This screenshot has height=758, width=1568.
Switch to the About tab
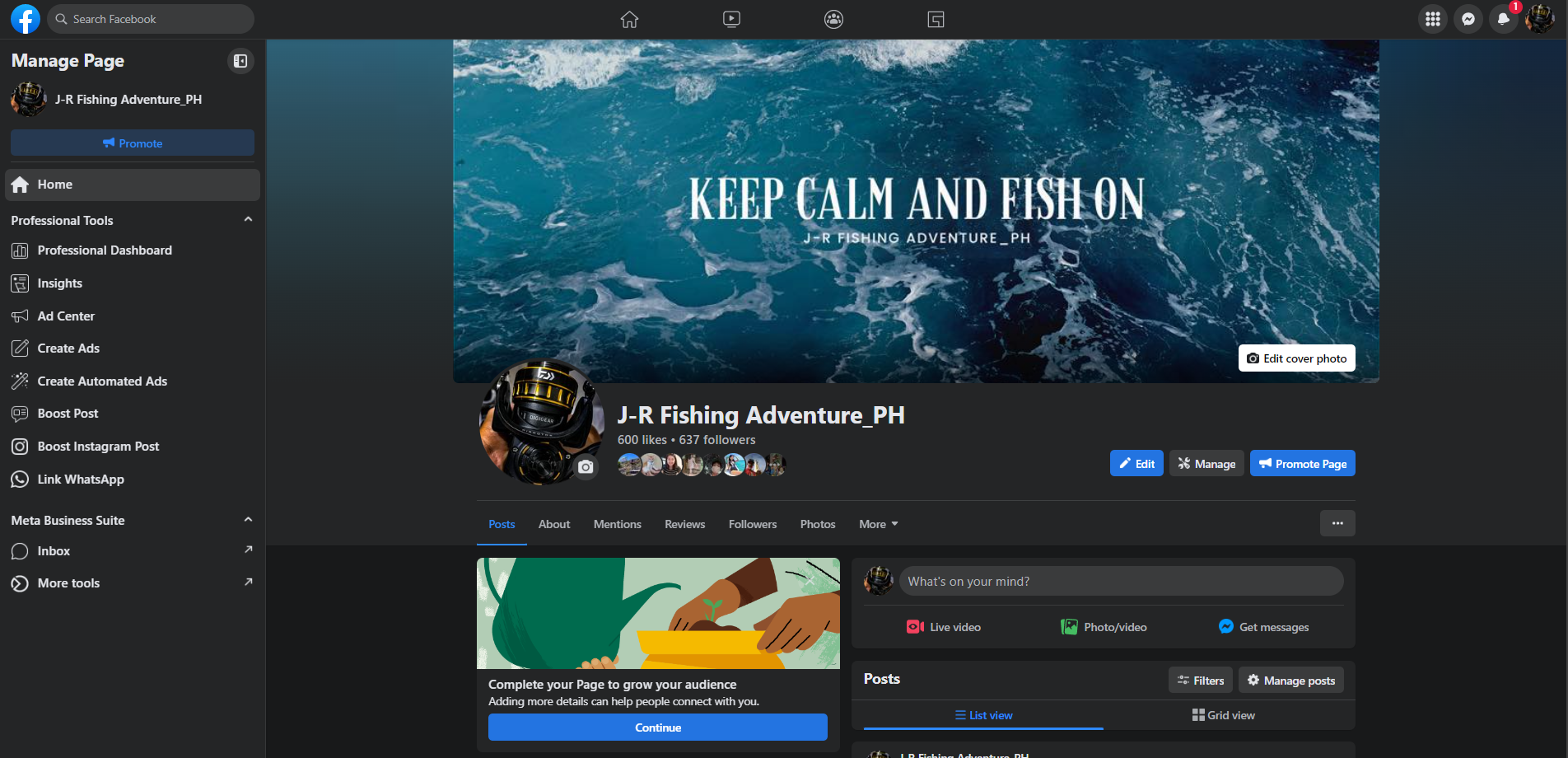[x=554, y=524]
